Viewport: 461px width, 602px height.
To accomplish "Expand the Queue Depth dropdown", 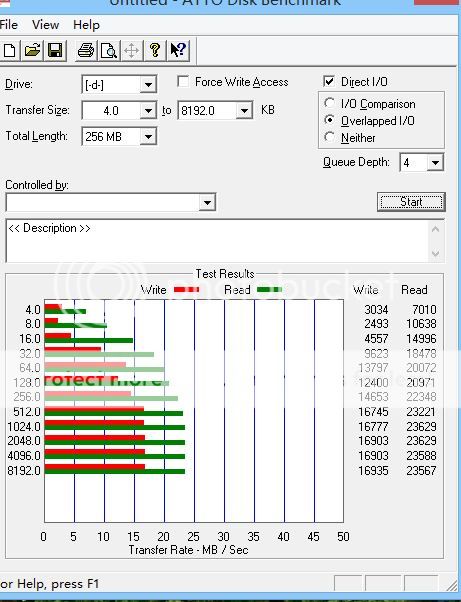I will tap(435, 163).
